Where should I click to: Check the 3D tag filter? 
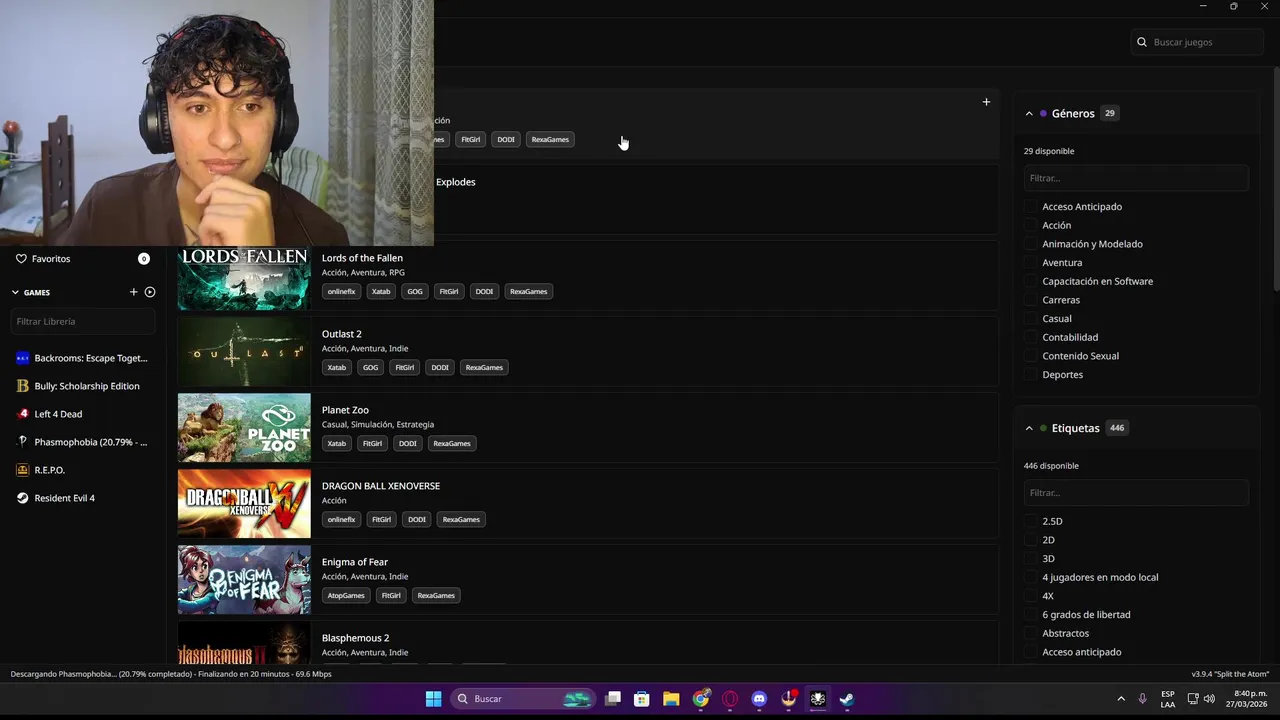click(1030, 559)
